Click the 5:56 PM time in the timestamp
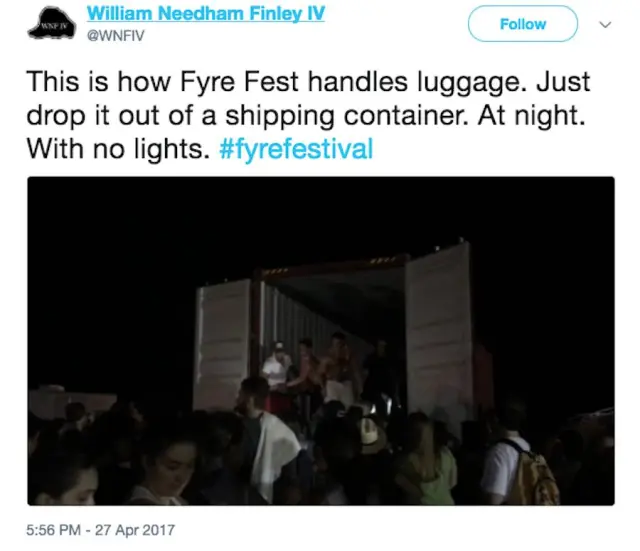This screenshot has width=640, height=551. pyautogui.click(x=53, y=530)
